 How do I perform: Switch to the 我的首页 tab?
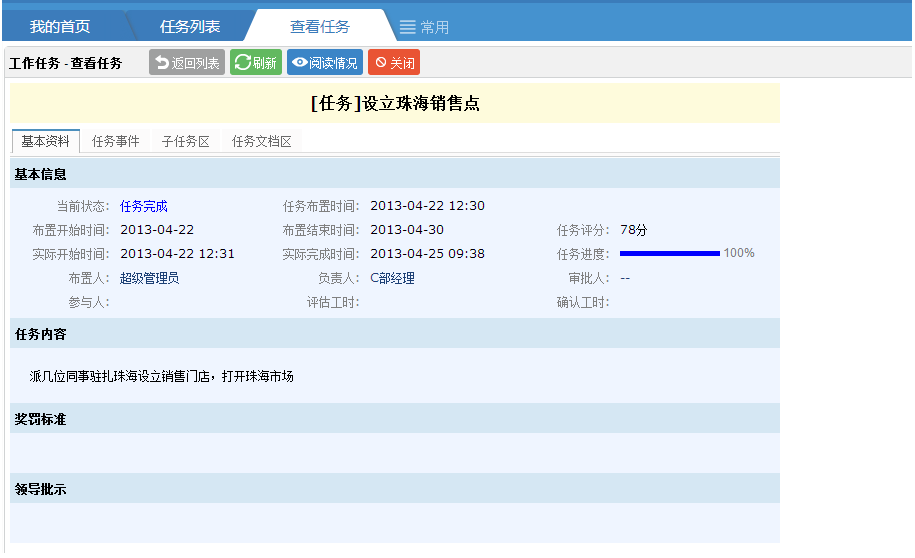(x=60, y=27)
